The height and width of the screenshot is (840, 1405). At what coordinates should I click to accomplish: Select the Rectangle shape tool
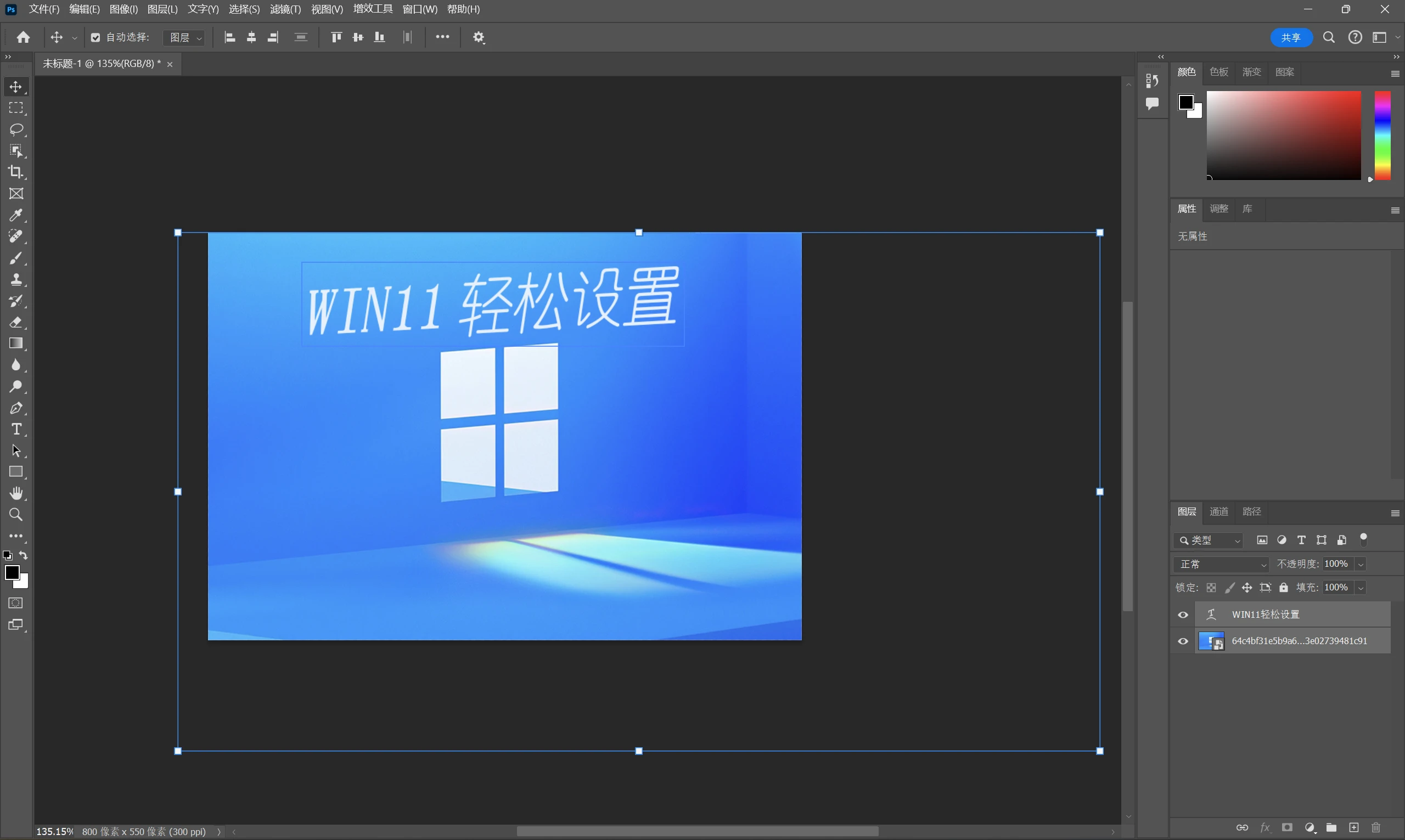(16, 472)
